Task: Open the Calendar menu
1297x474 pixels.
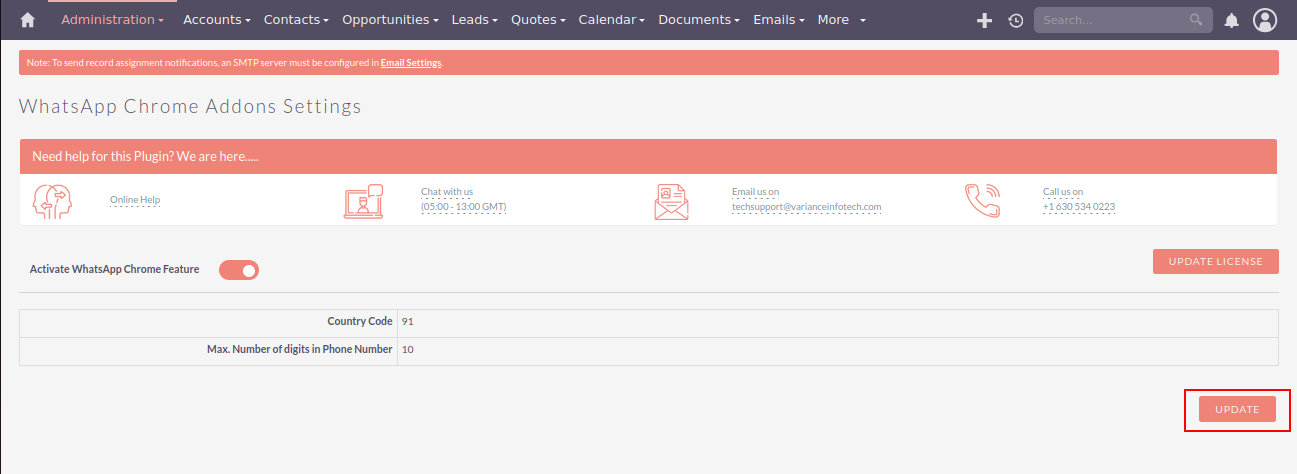Action: pyautogui.click(x=611, y=20)
